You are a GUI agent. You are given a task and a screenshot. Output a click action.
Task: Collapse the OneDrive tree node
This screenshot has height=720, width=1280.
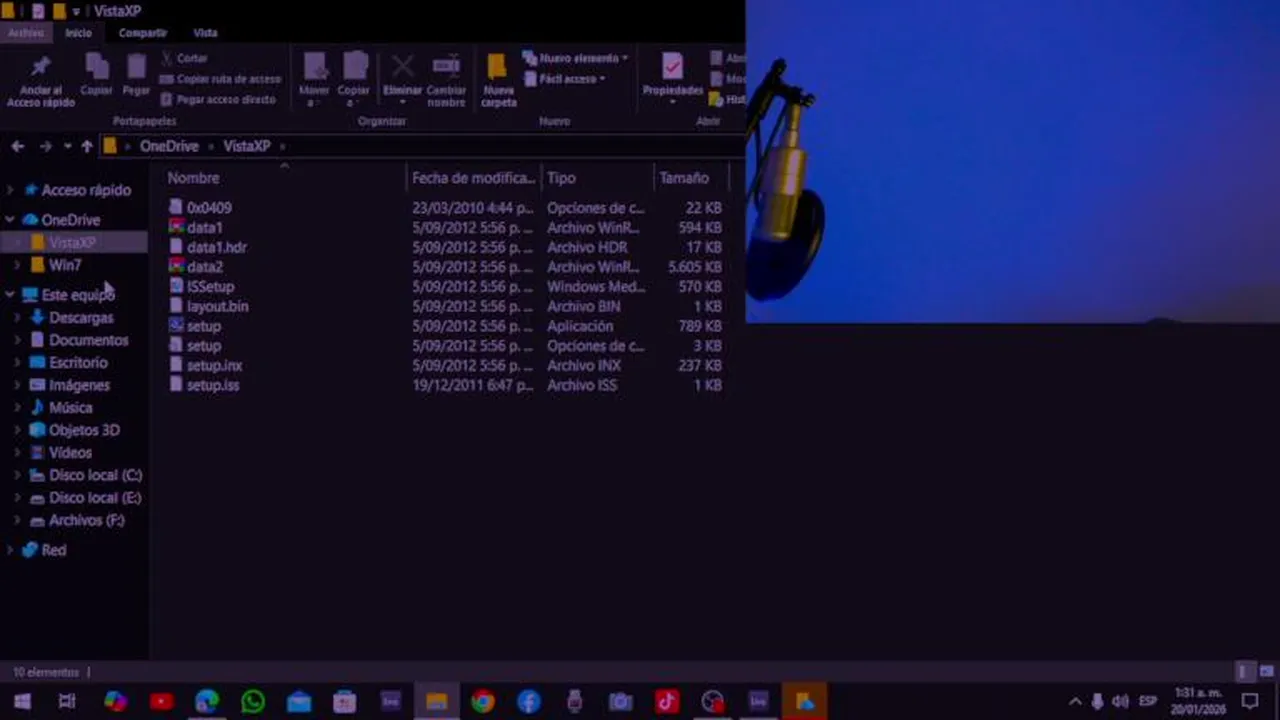tap(10, 220)
